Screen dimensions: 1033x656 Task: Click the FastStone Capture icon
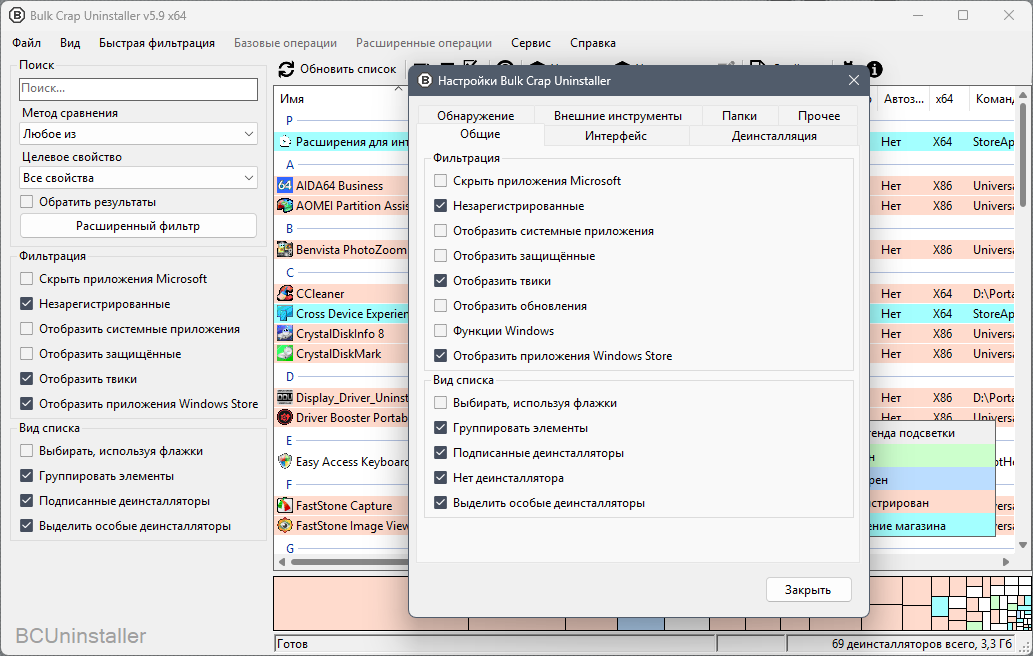(285, 505)
